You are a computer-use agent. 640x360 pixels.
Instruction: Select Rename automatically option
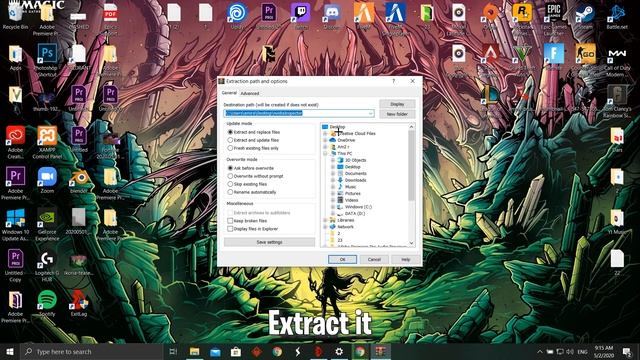click(230, 192)
